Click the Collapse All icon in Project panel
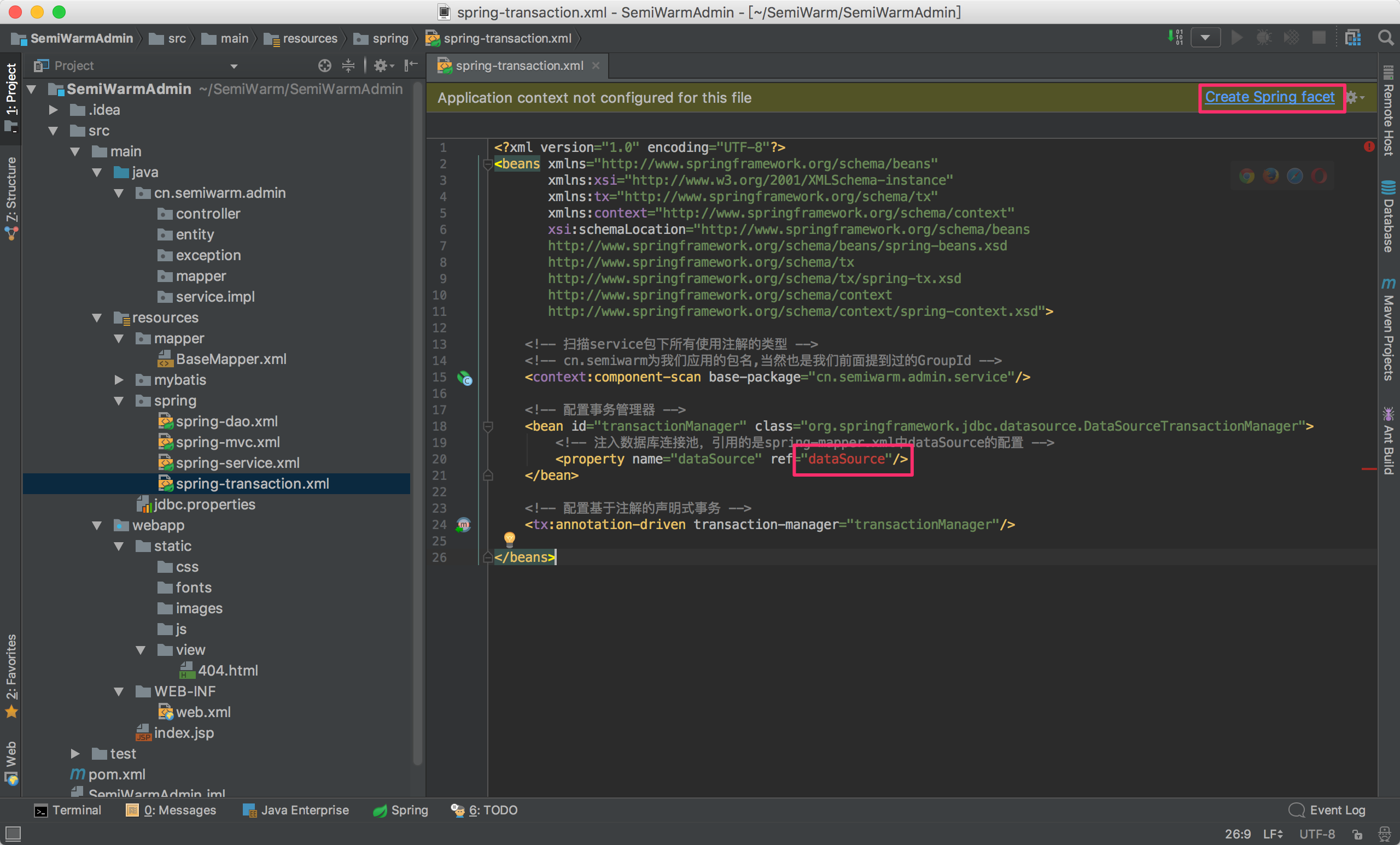Screen dimensions: 1400x845 [x=348, y=66]
